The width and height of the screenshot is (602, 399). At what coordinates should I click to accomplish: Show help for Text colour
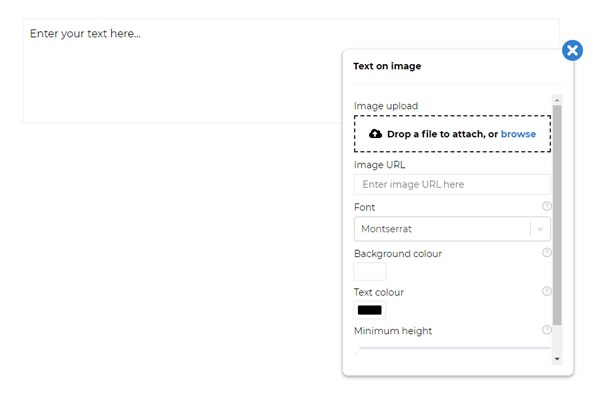click(546, 291)
